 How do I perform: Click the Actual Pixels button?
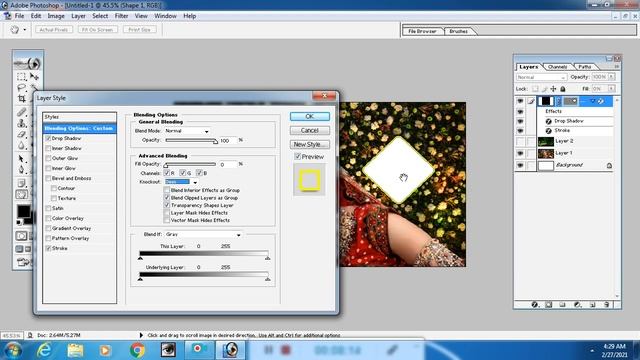(x=54, y=29)
